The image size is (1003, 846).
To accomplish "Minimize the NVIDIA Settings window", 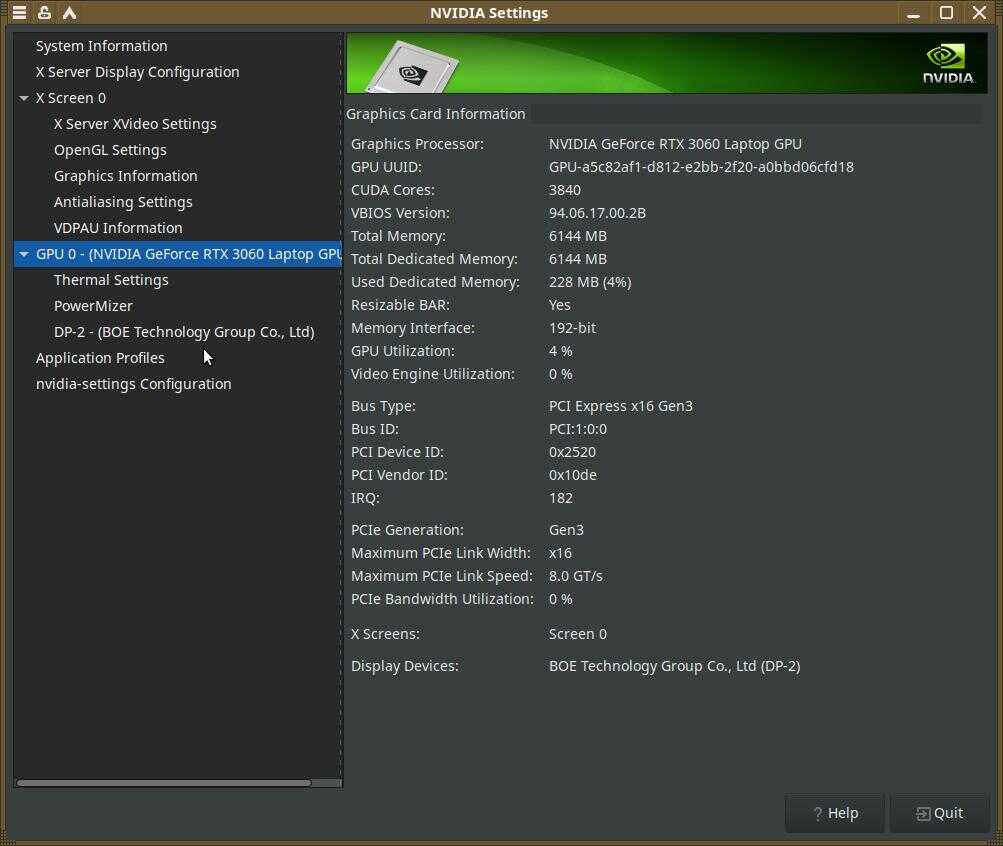I will [x=913, y=13].
